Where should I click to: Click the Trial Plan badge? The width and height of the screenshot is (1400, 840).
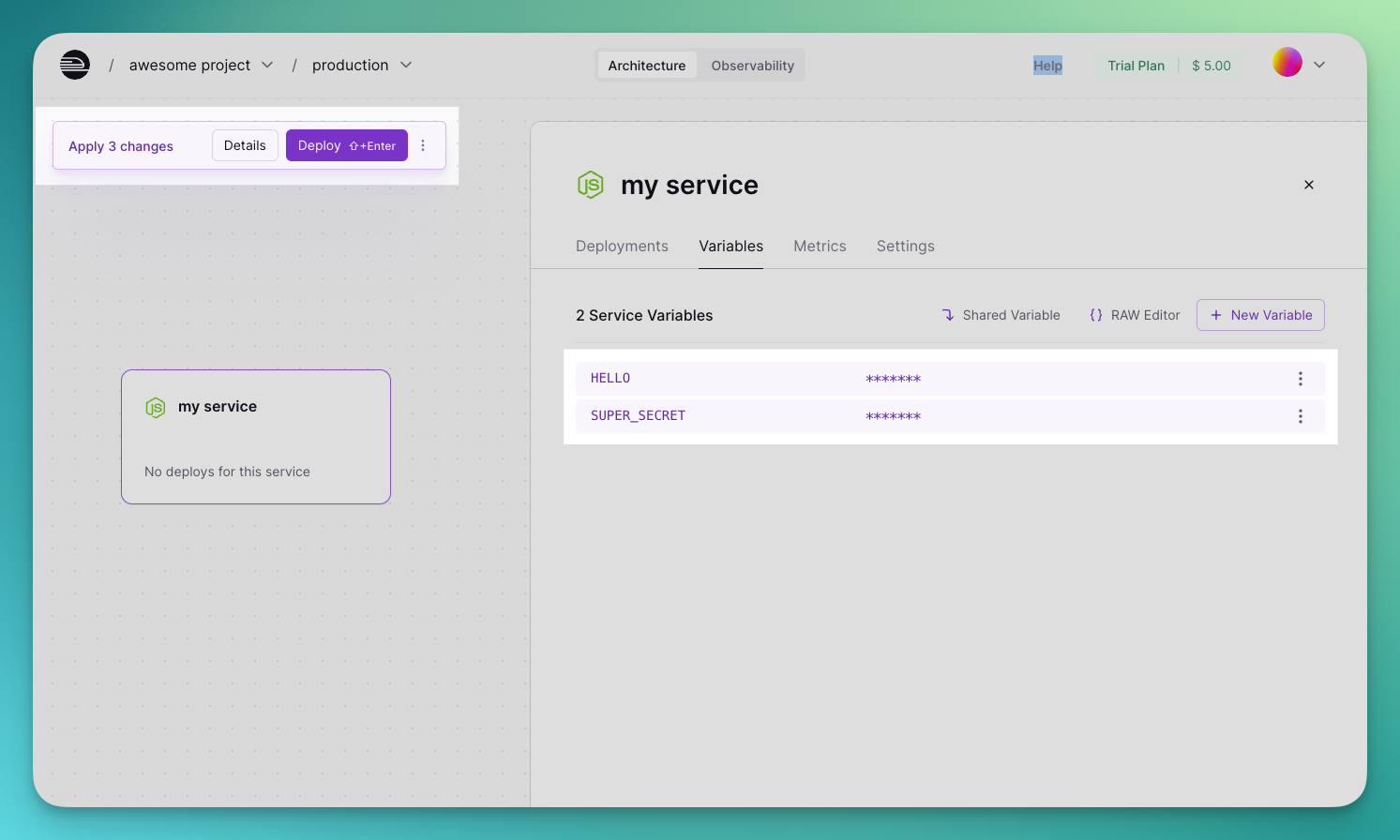(1136, 66)
